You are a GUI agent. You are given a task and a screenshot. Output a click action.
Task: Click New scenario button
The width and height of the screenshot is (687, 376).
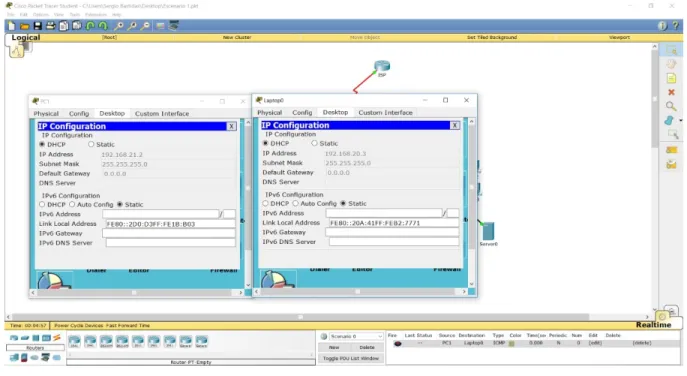pyautogui.click(x=334, y=348)
